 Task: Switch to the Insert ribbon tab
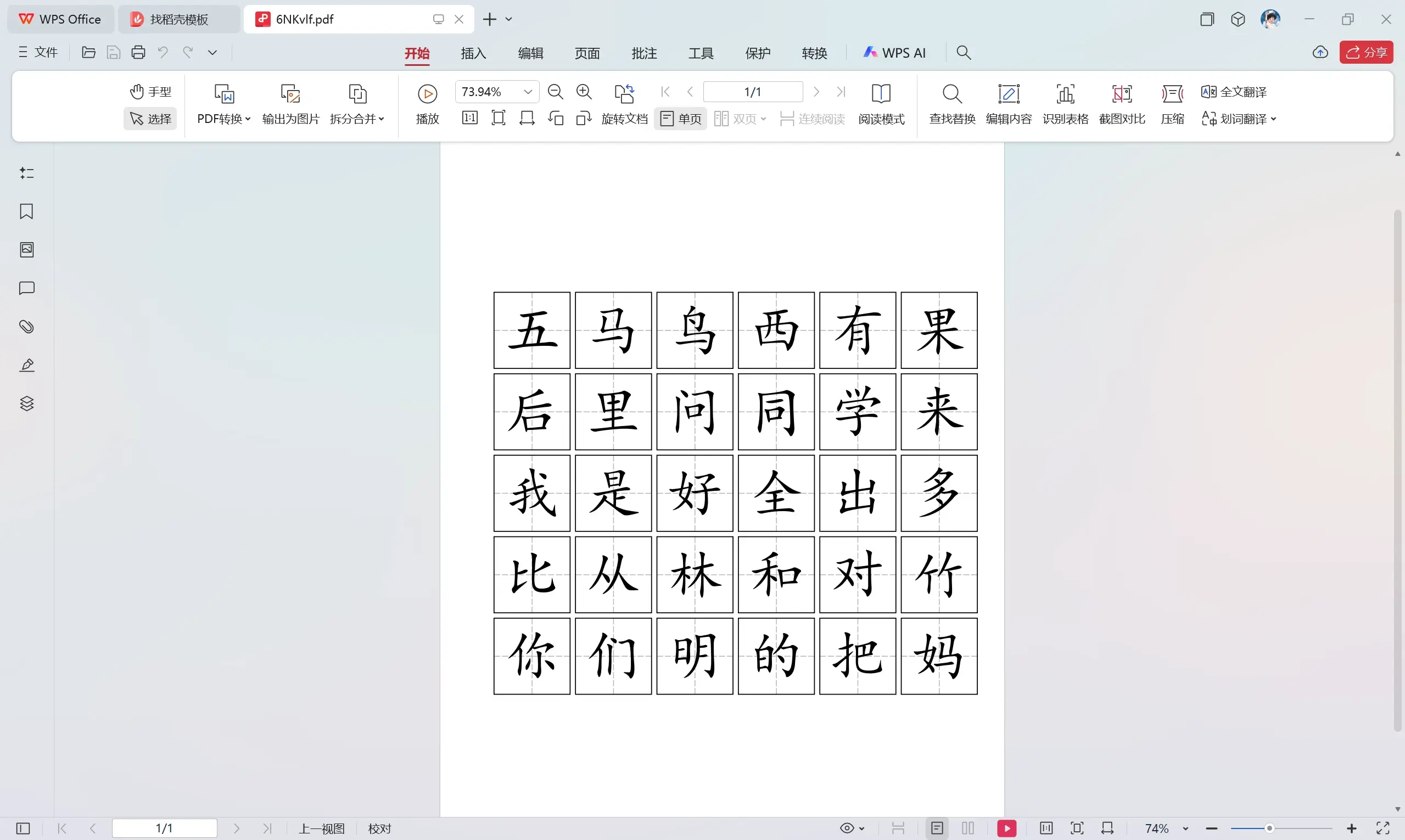pos(473,53)
